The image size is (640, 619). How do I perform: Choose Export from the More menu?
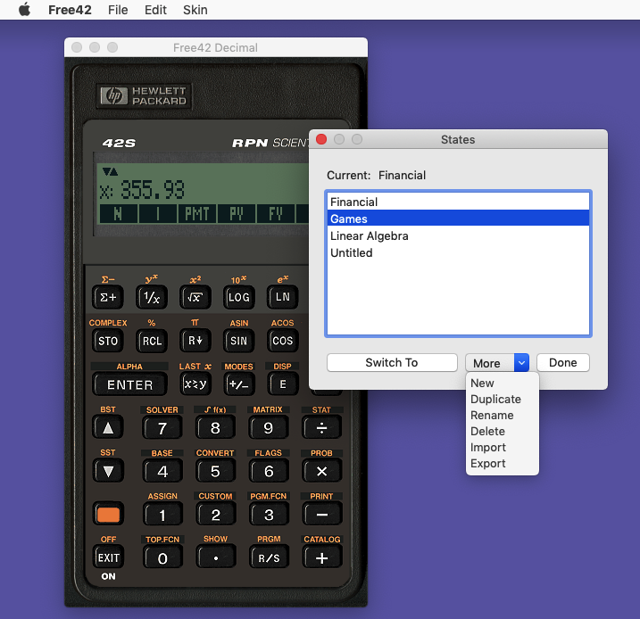pos(502,464)
